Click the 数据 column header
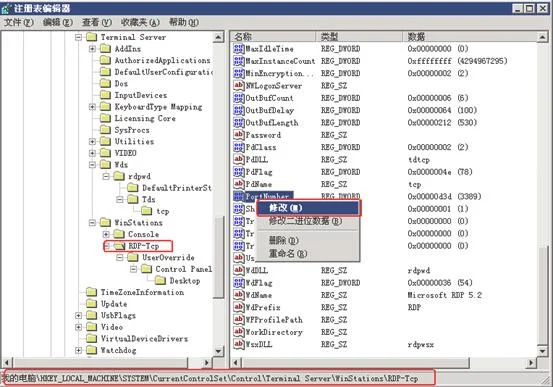Viewport: 553px width, 387px height. (470, 37)
